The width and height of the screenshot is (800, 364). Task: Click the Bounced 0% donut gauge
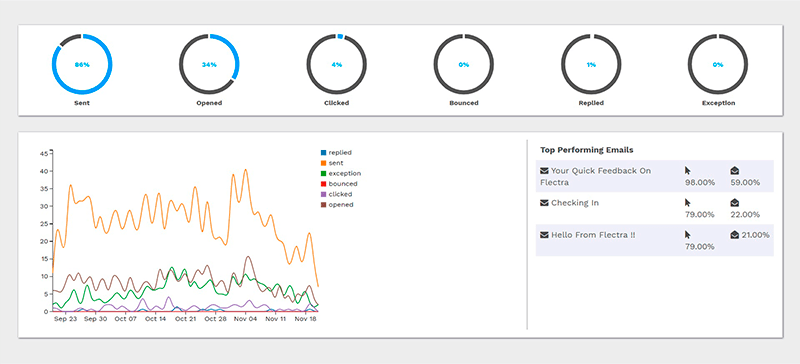click(x=464, y=65)
